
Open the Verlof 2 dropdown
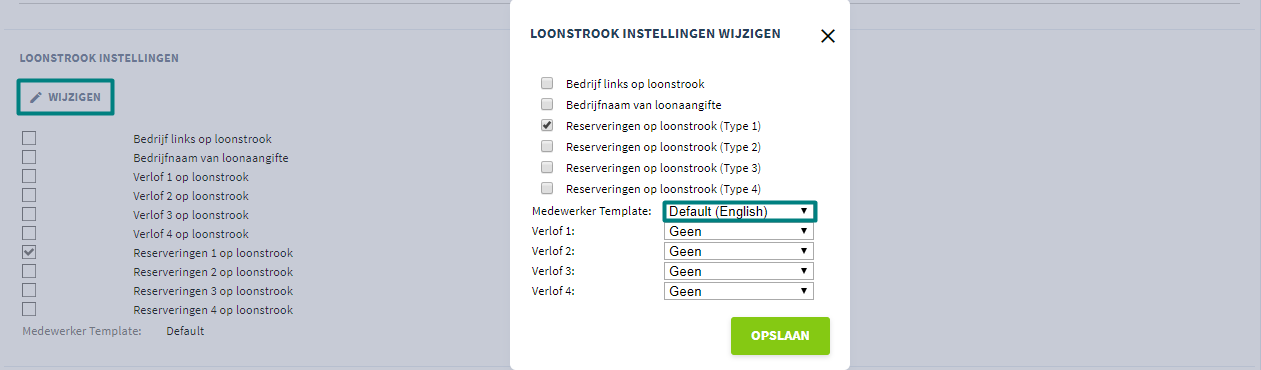tap(739, 251)
